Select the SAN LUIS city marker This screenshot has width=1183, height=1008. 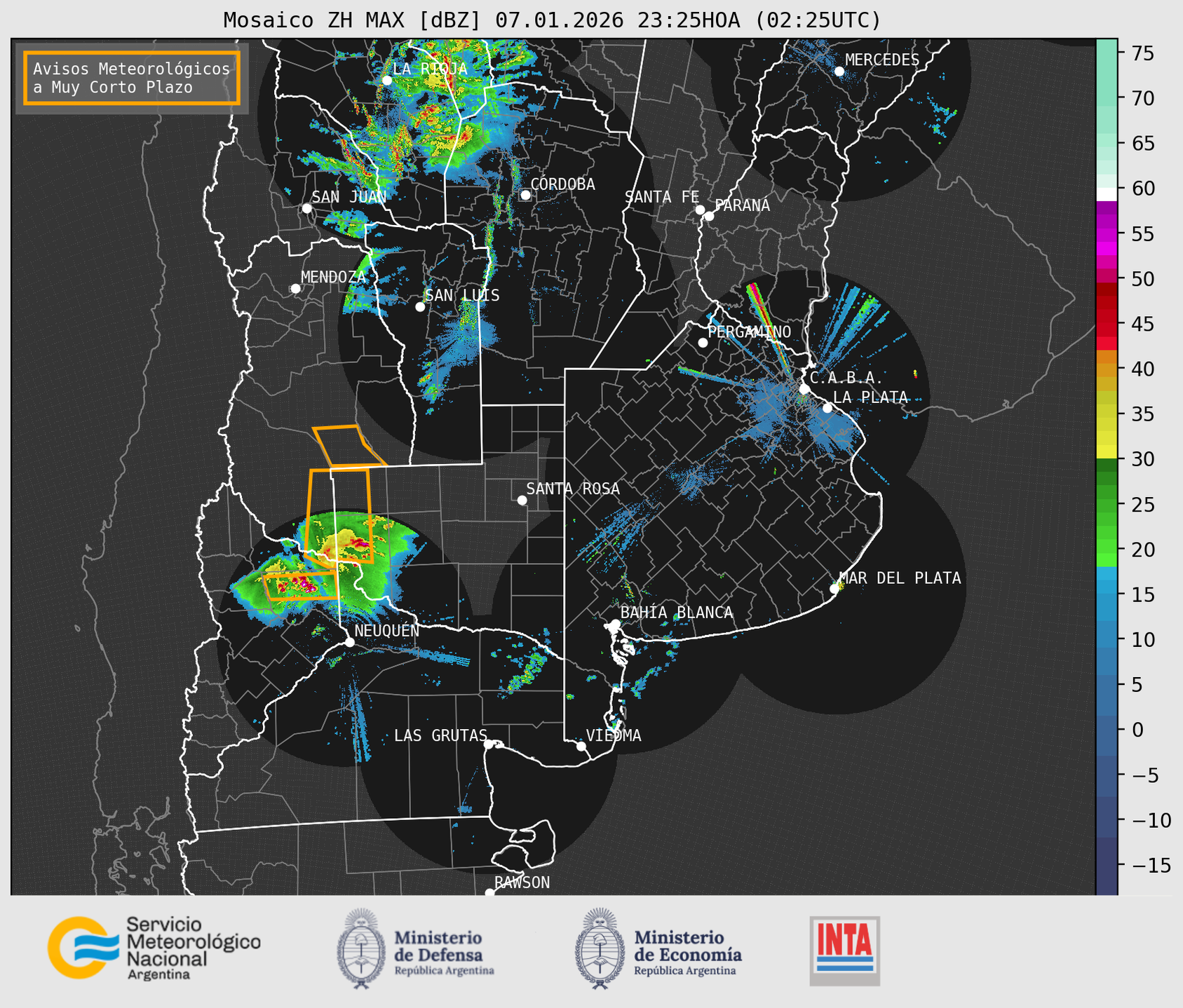click(x=420, y=307)
